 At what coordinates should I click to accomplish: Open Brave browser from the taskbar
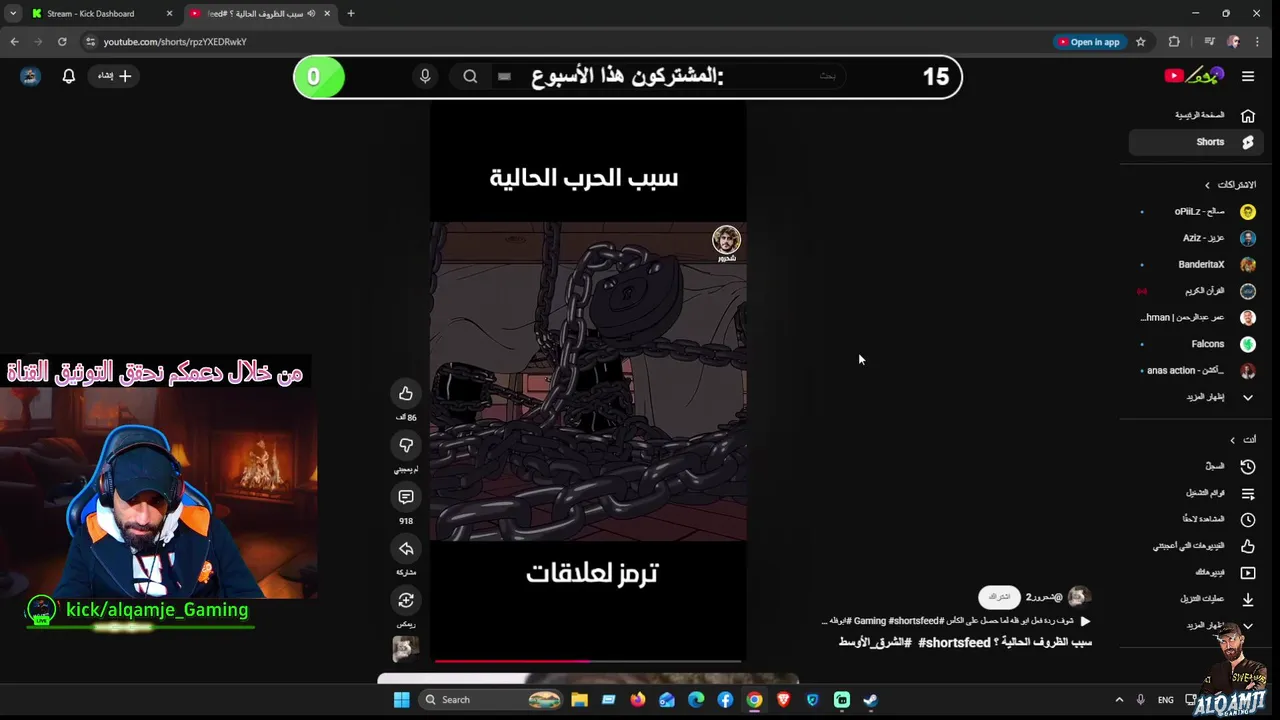783,700
